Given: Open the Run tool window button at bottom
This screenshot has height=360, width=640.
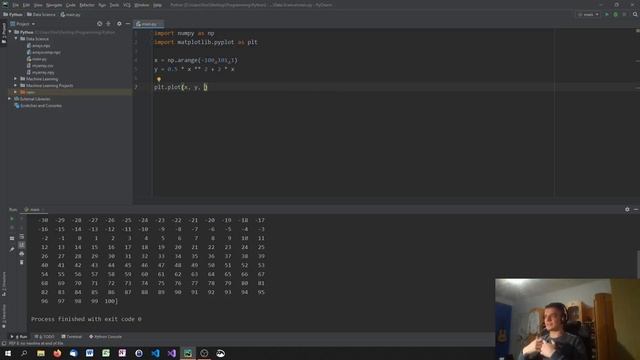Looking at the screenshot, I should click(x=19, y=337).
